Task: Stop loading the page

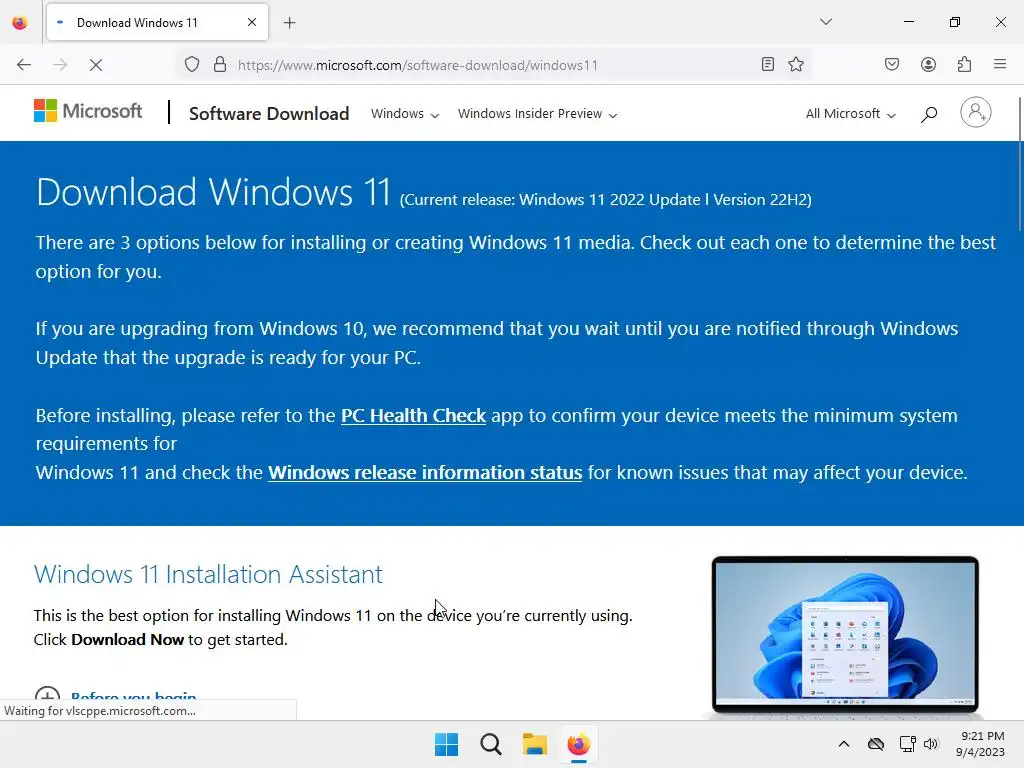Action: click(x=95, y=65)
